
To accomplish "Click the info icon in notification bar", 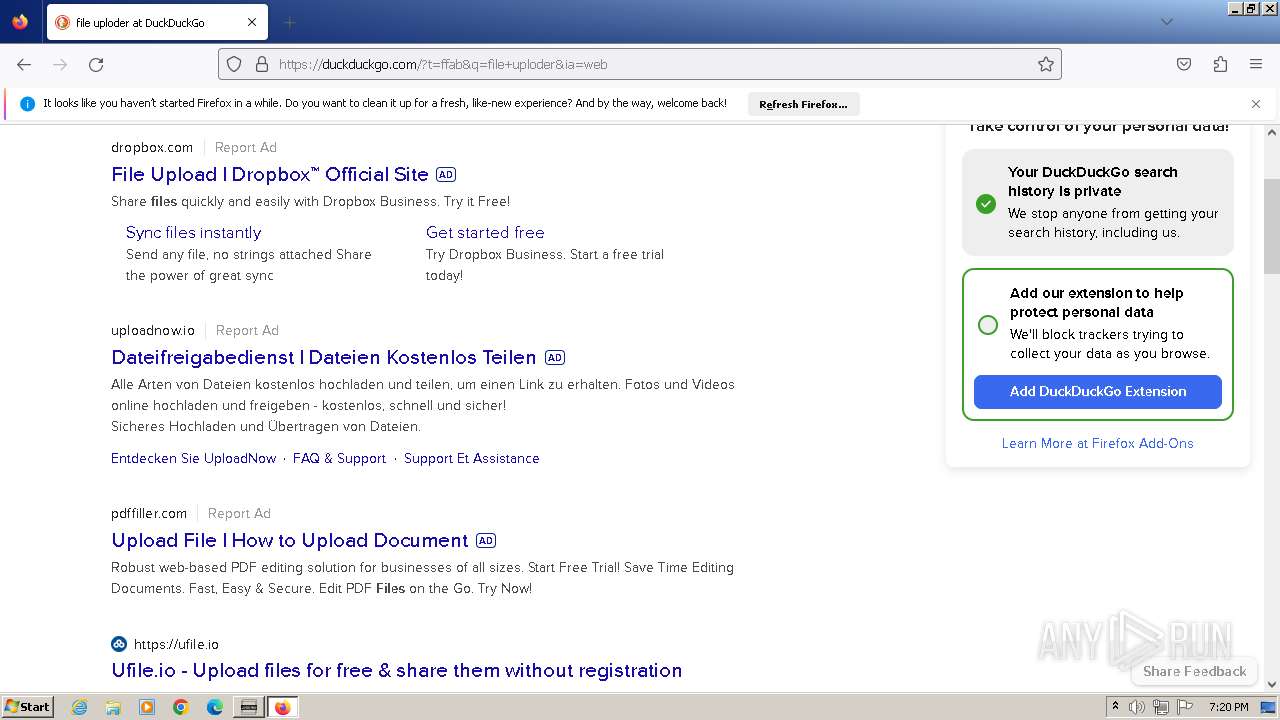I will point(27,104).
